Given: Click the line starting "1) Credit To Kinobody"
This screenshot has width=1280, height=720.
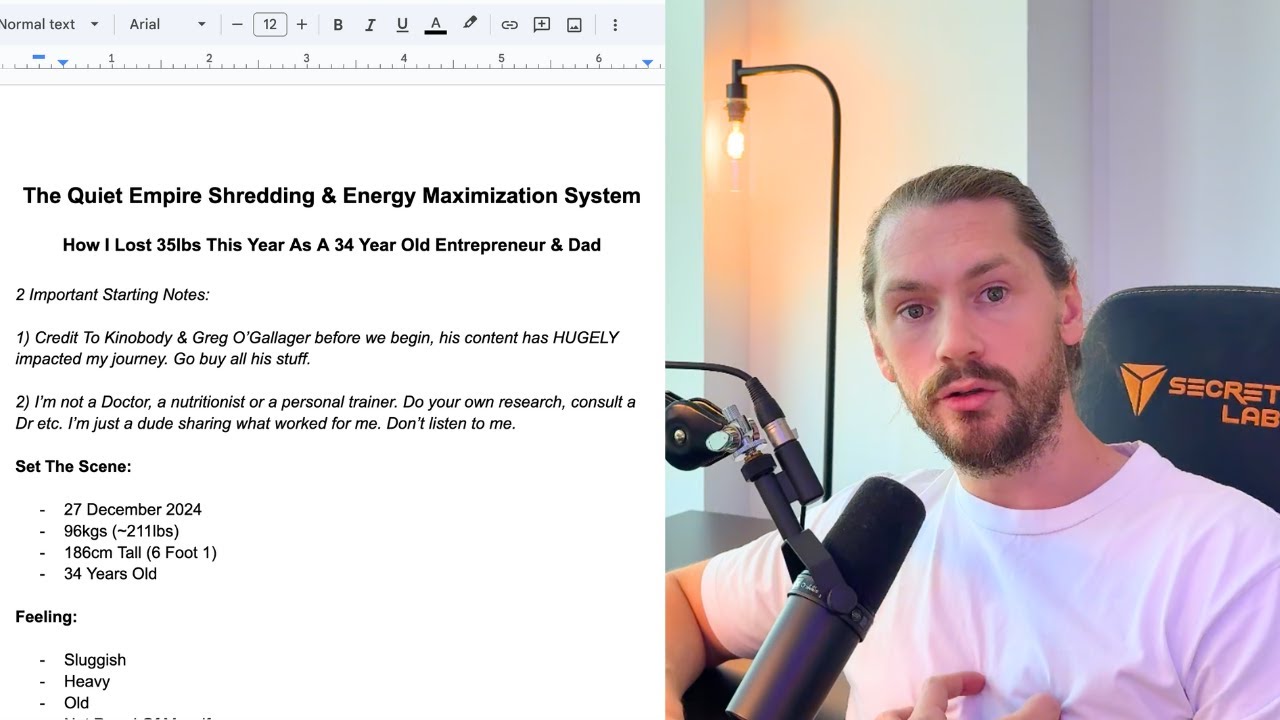Looking at the screenshot, I should [317, 338].
